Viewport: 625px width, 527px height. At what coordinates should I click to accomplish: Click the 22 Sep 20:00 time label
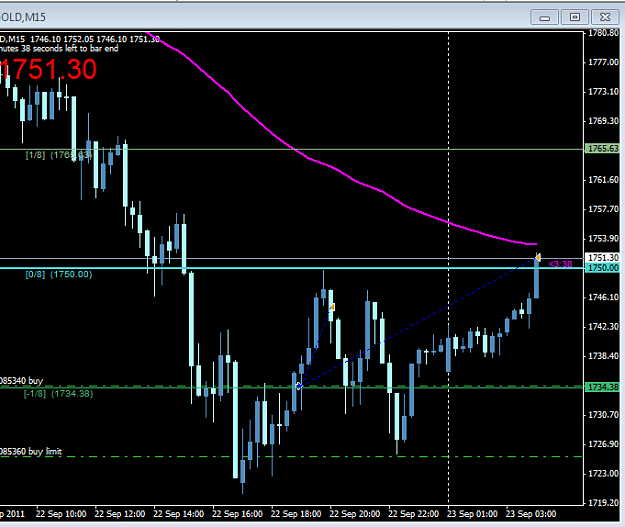pos(355,514)
